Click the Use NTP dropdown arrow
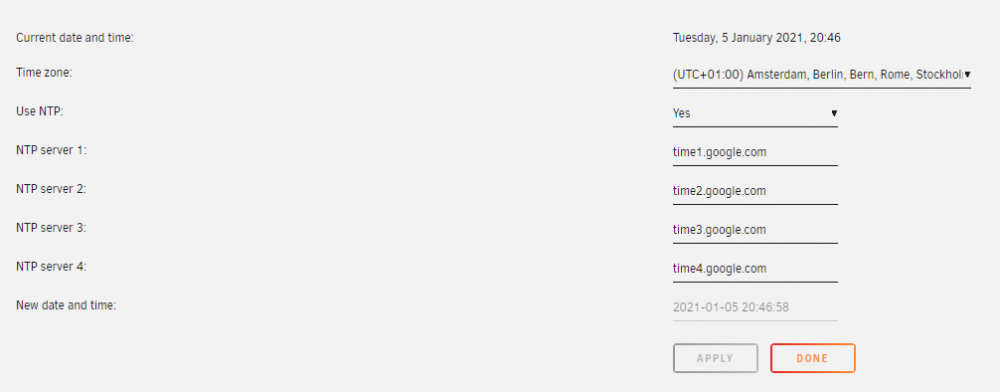This screenshot has width=1000, height=392. 834,113
